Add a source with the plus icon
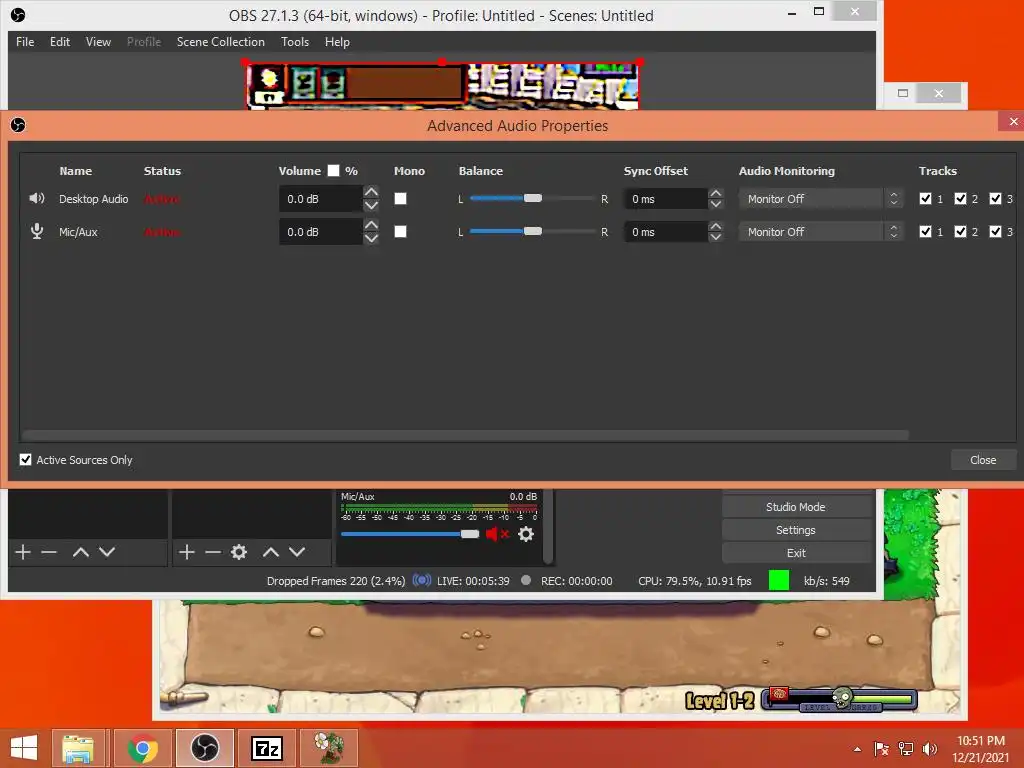This screenshot has width=1024, height=768. (187, 552)
